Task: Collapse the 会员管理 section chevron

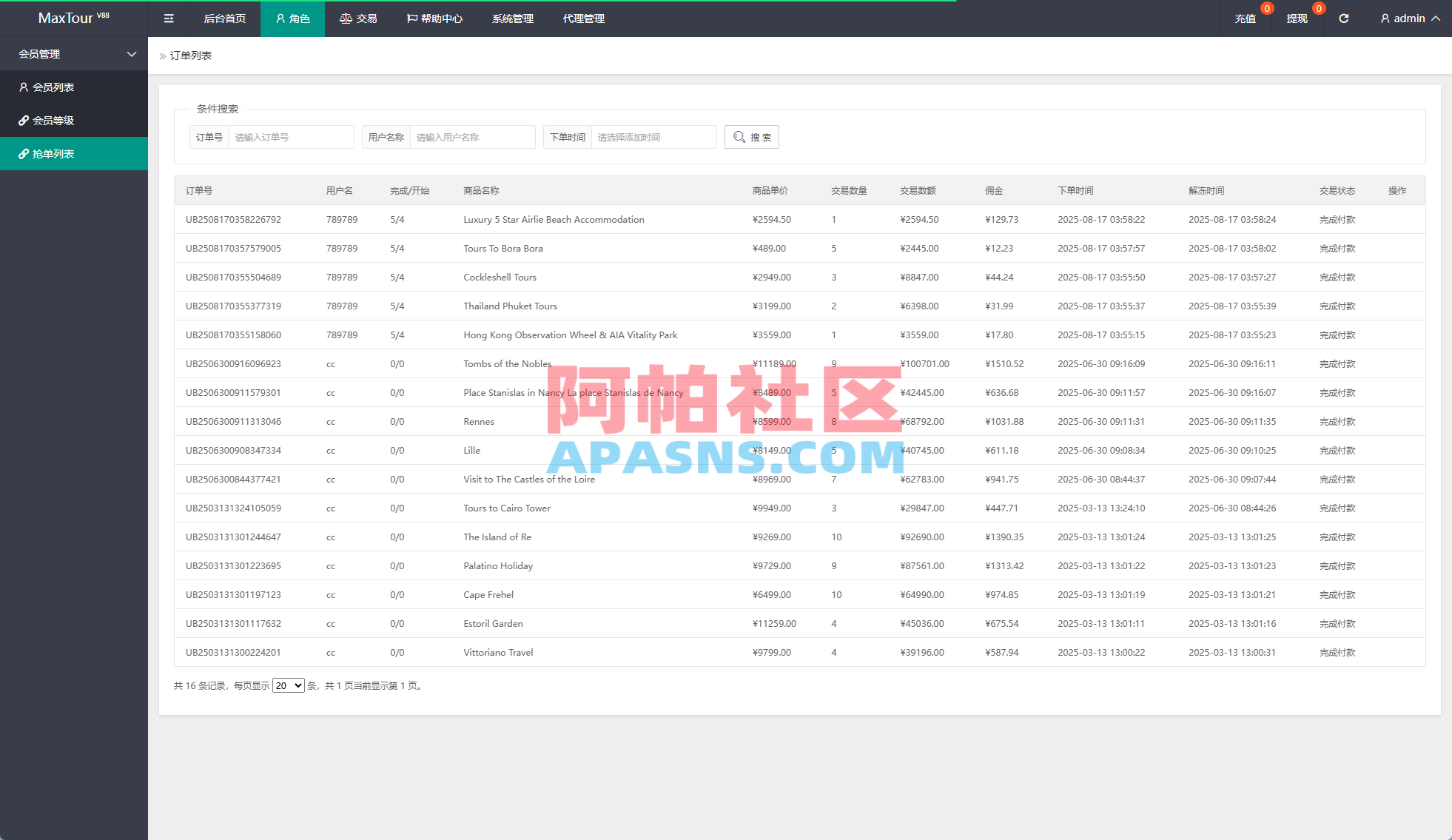Action: [x=131, y=54]
